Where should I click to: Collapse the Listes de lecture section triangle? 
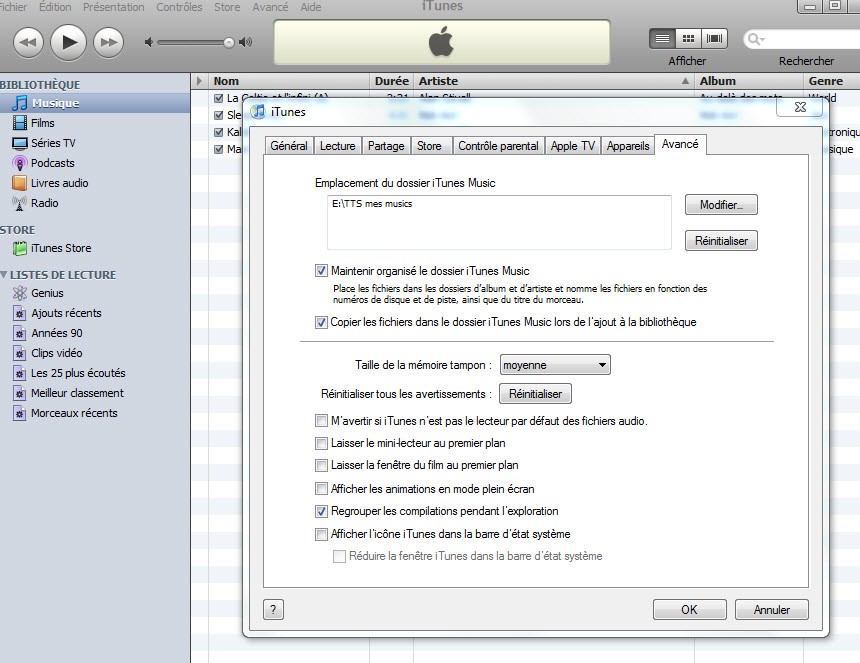[x=4, y=275]
